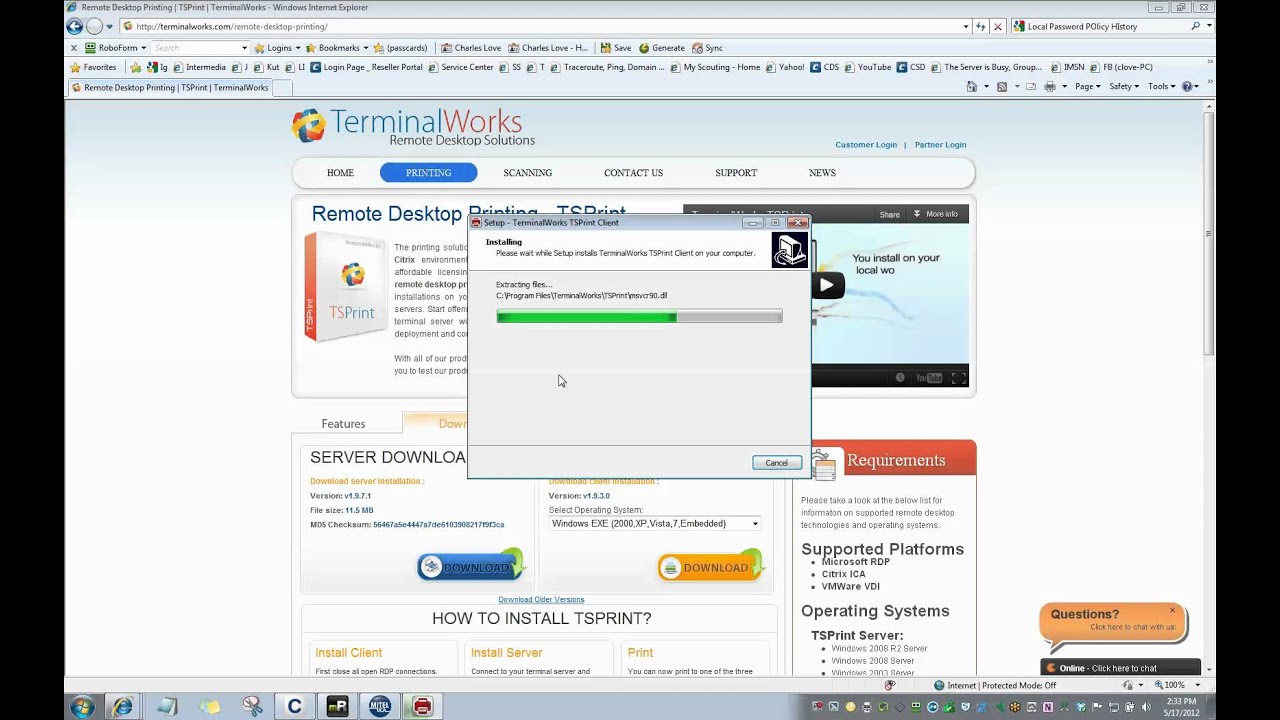Open the SCANNING navigation tab
Viewport: 1280px width, 720px height.
coord(527,173)
